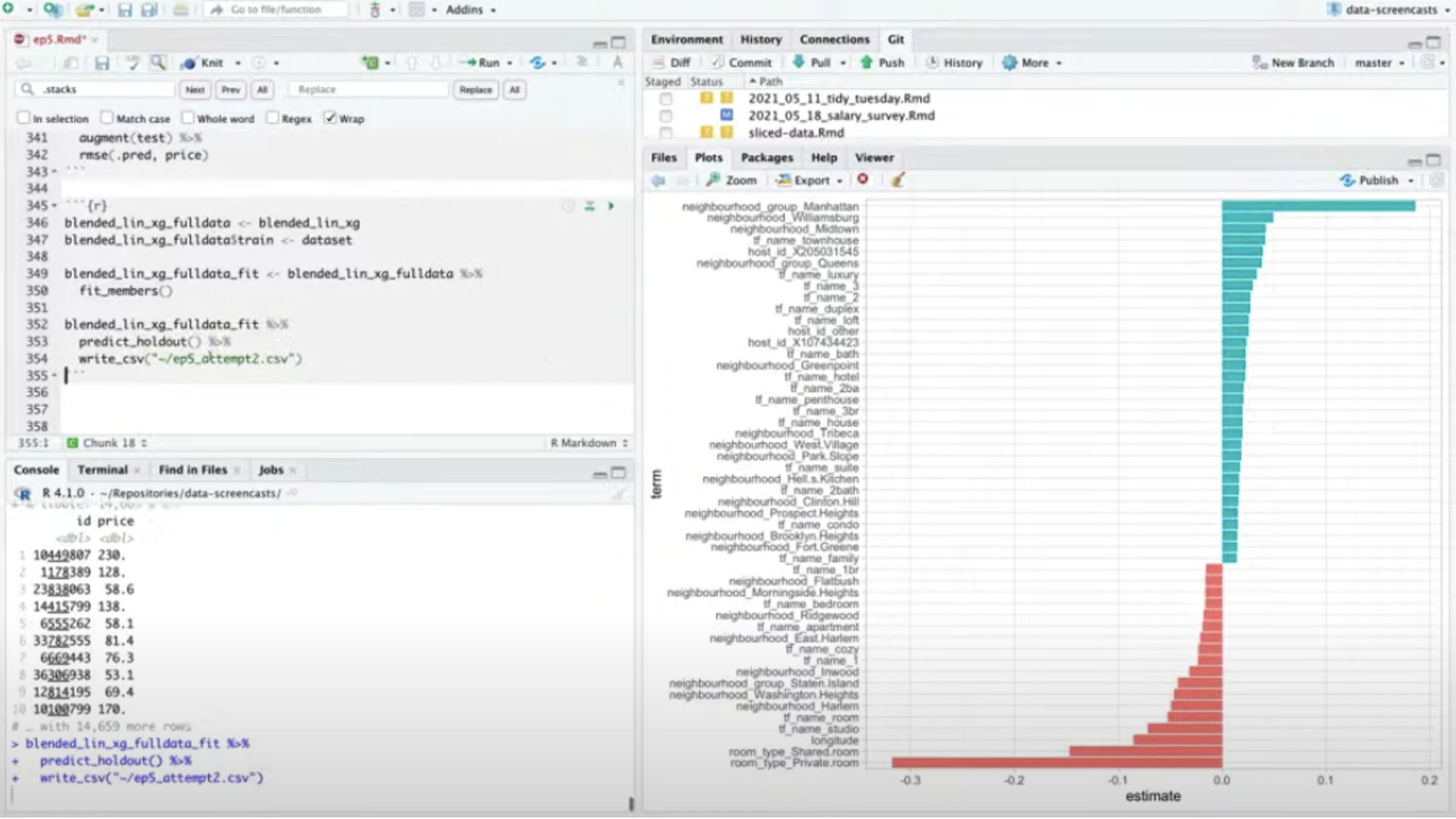Open the Run options dropdown arrow
This screenshot has height=819, width=1456.
[509, 63]
